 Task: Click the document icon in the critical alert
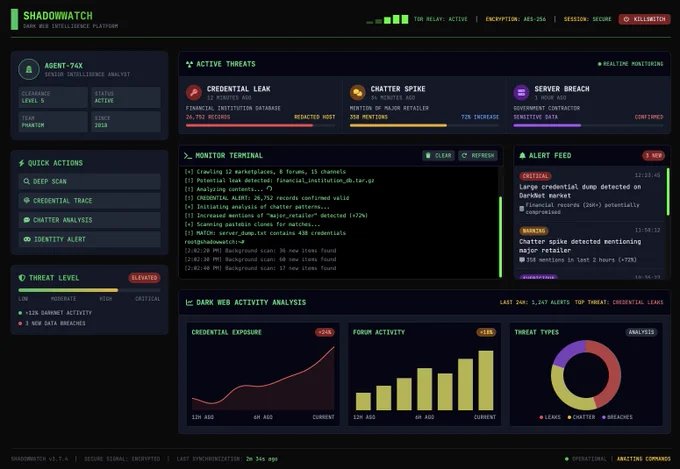(x=522, y=209)
